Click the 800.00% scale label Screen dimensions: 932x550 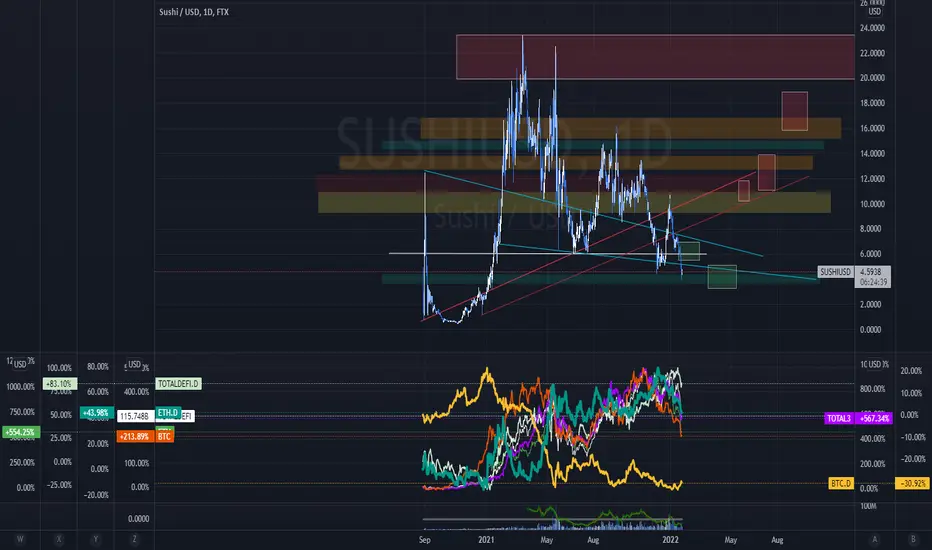click(x=873, y=389)
